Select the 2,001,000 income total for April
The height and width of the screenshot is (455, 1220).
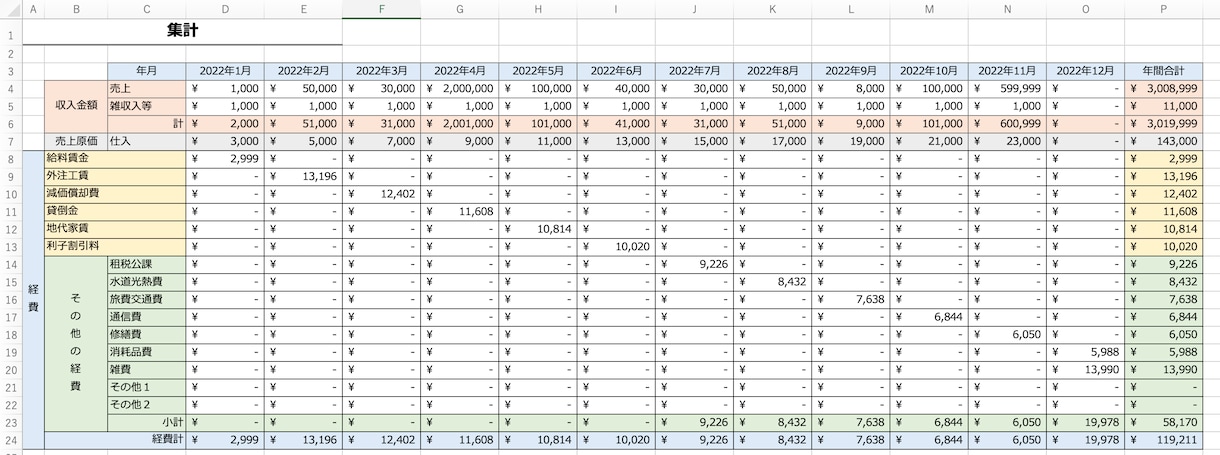pyautogui.click(x=460, y=123)
